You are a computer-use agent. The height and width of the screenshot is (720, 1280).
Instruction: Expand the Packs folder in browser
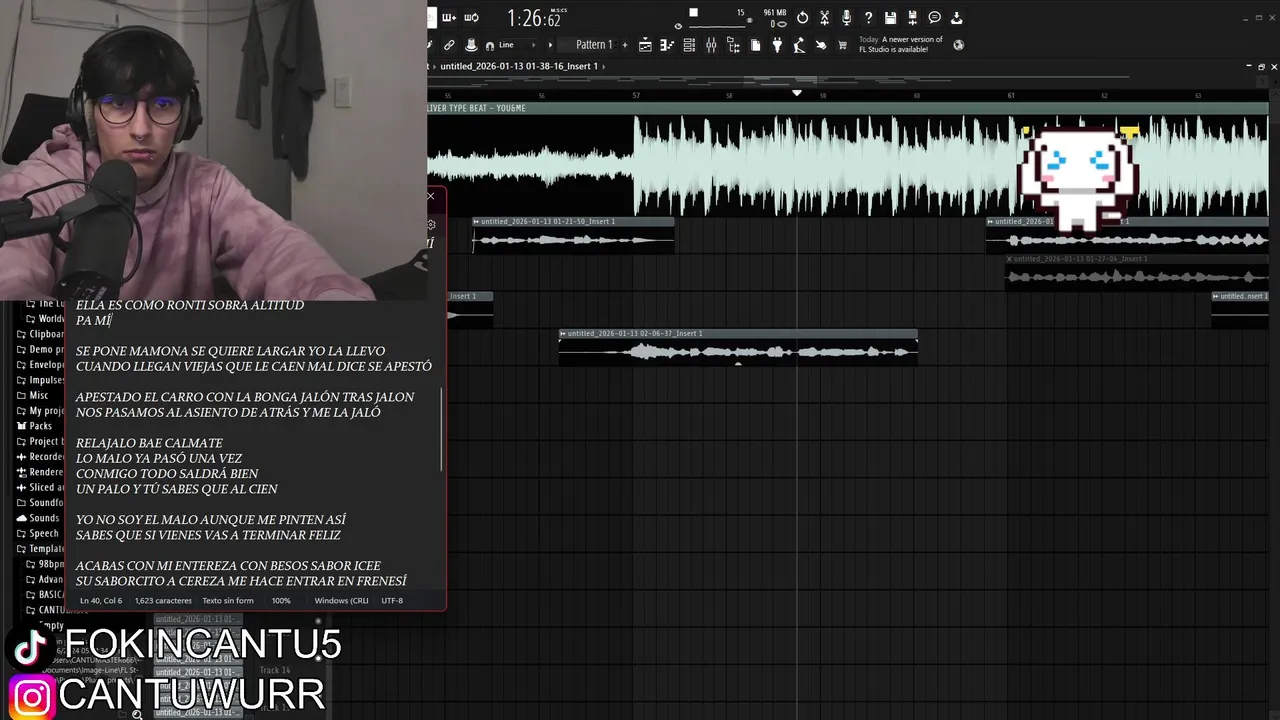(x=40, y=426)
